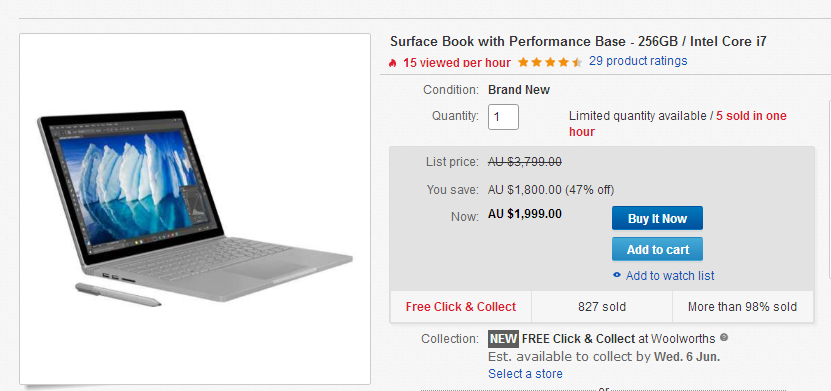Select the More than 98% sold cell
The width and height of the screenshot is (831, 391).
coord(742,307)
